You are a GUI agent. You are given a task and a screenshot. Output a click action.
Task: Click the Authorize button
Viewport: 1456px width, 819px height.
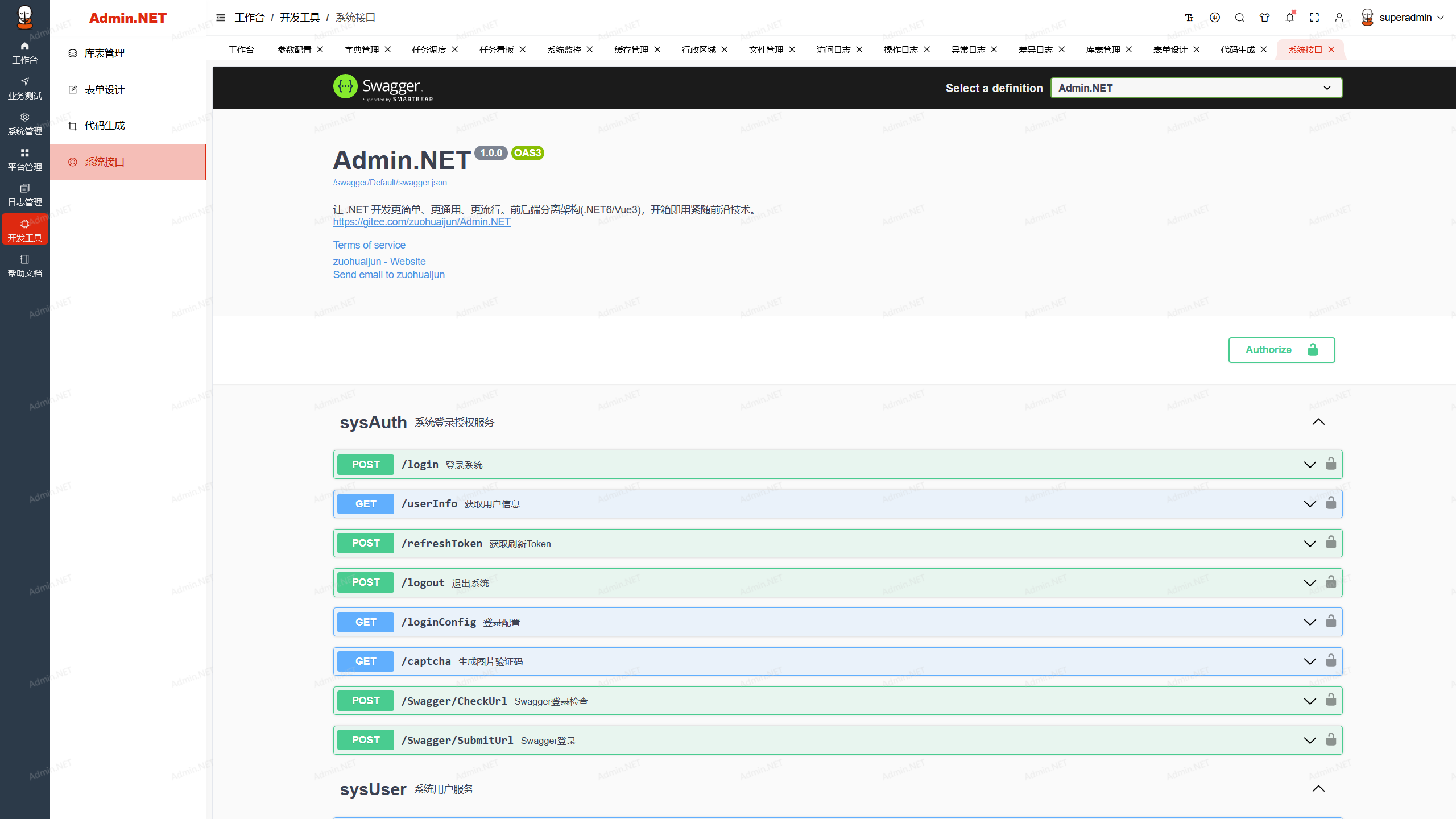[1281, 350]
